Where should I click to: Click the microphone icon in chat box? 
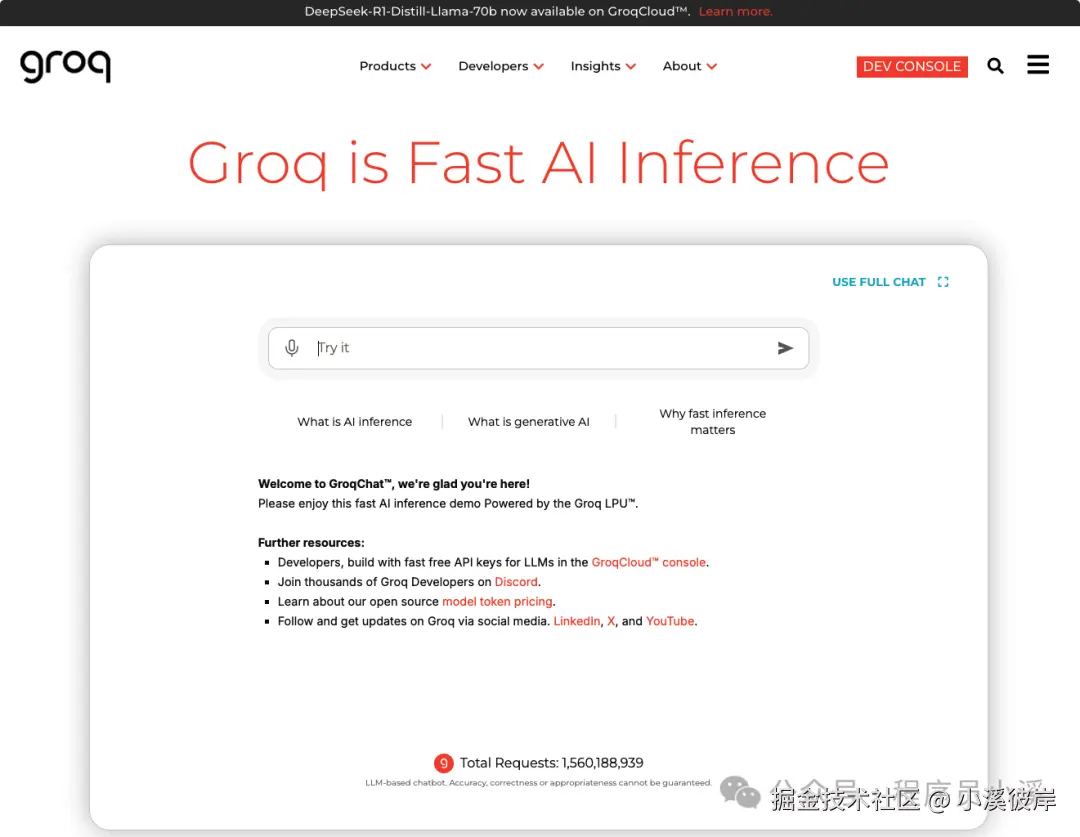pyautogui.click(x=292, y=348)
